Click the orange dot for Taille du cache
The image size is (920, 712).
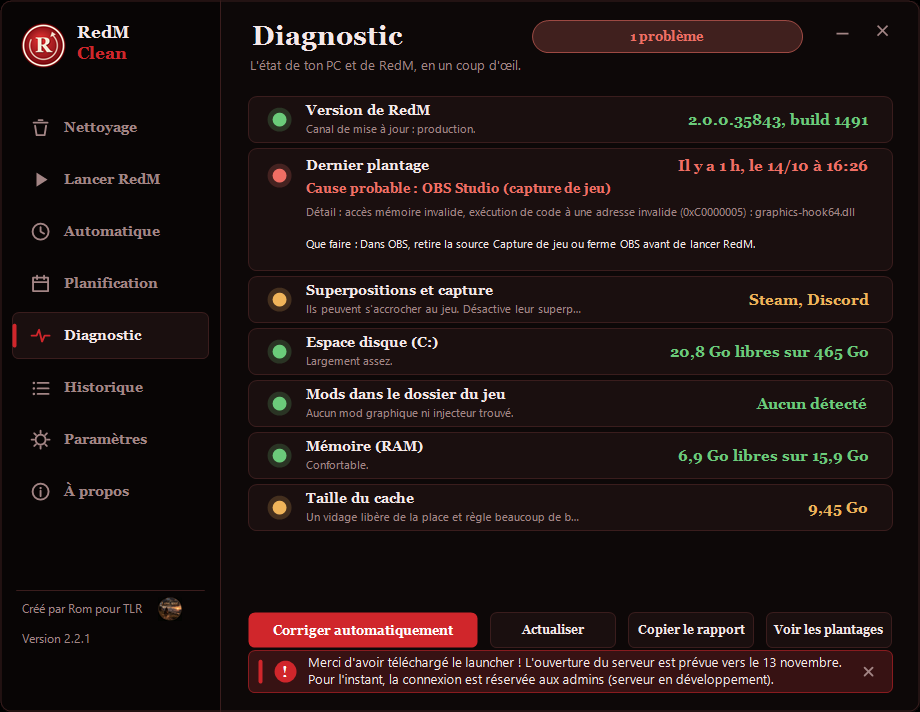280,508
